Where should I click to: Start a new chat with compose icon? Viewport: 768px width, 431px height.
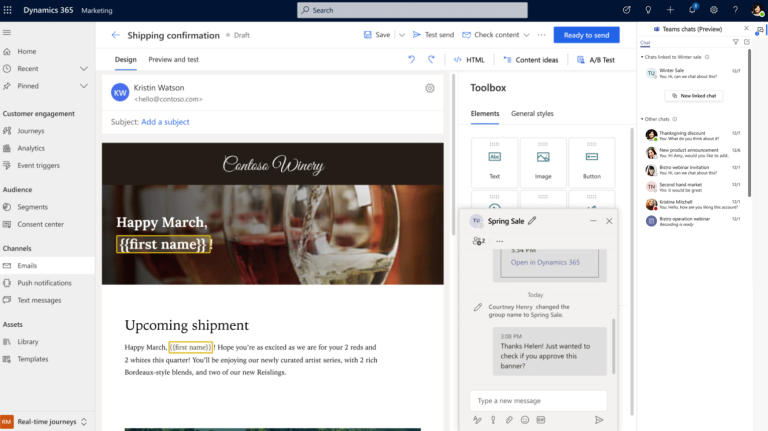click(746, 42)
